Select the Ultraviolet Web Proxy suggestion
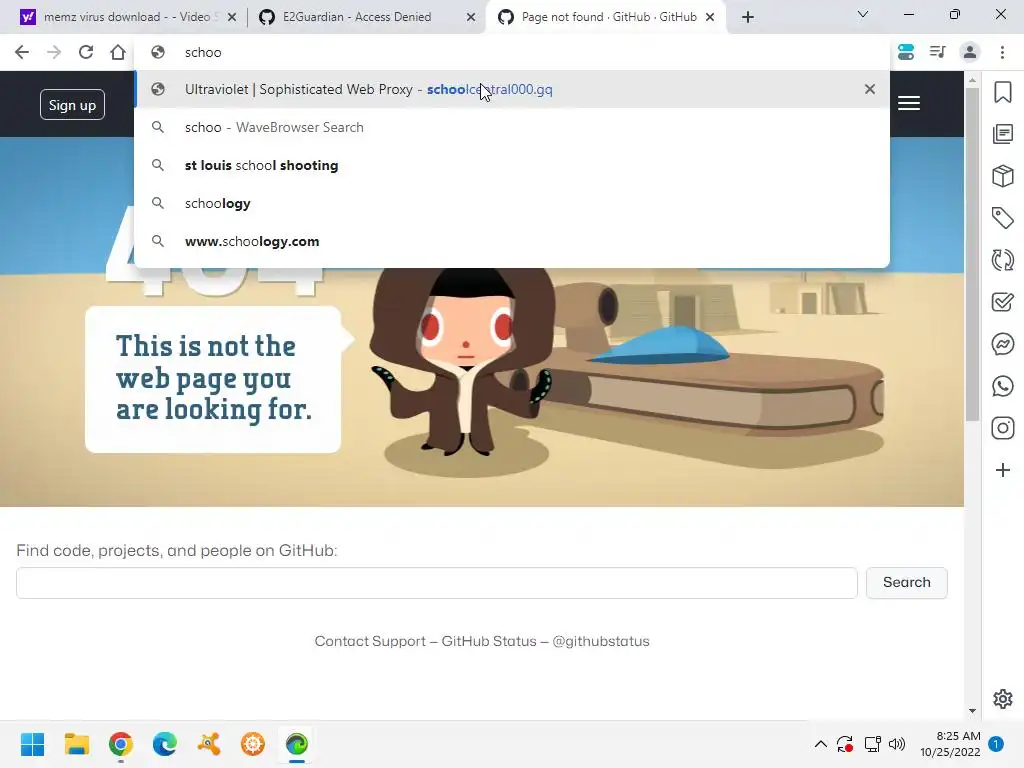This screenshot has height=768, width=1024. (511, 89)
